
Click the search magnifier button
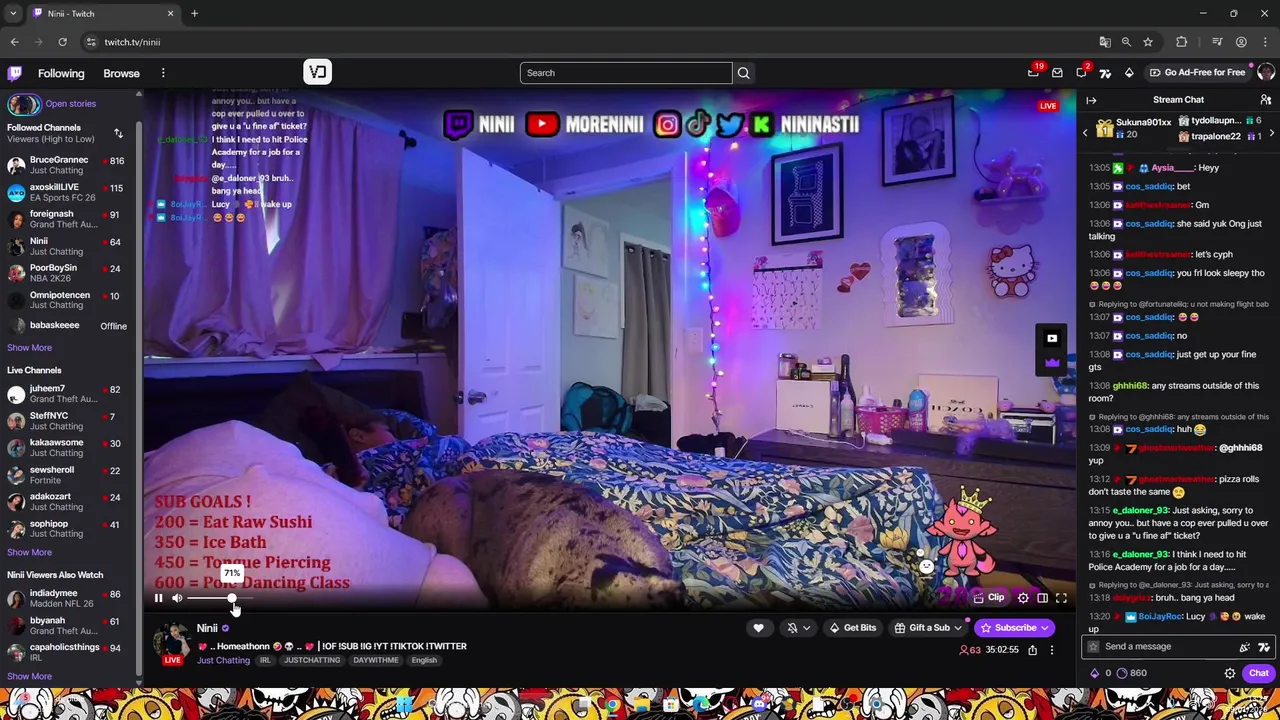743,72
